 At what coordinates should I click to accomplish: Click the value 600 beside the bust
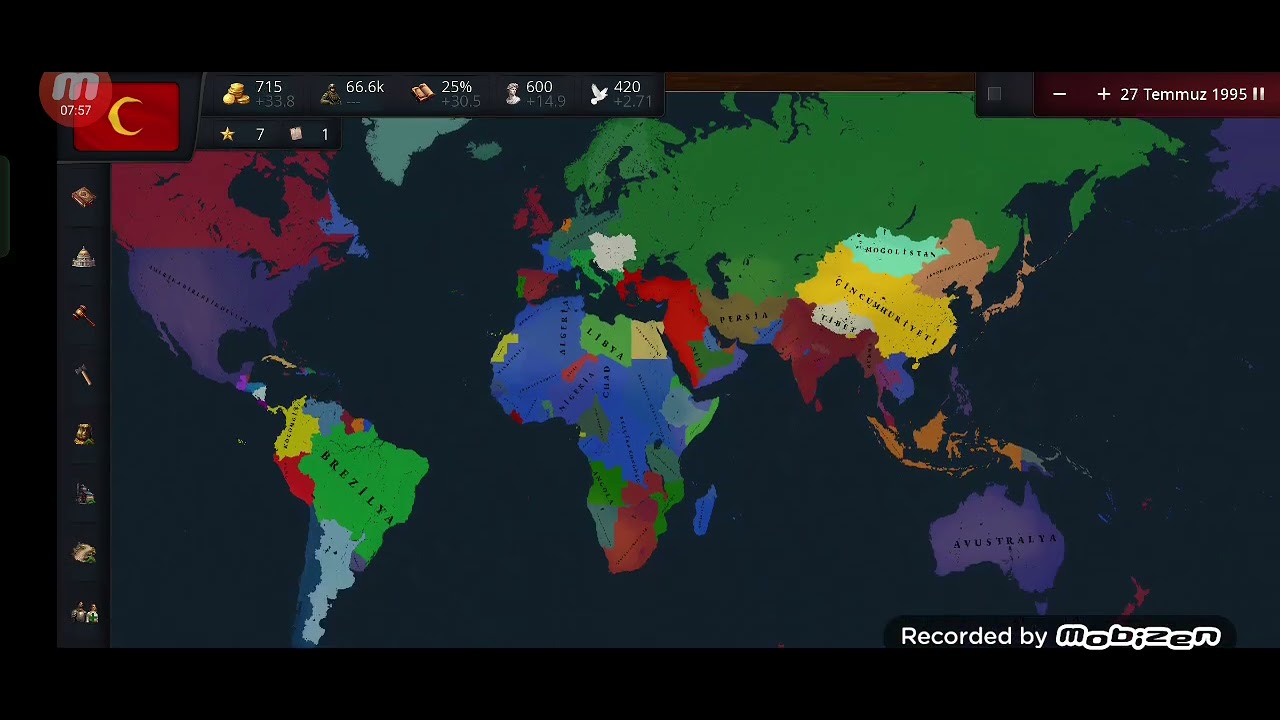pos(539,87)
